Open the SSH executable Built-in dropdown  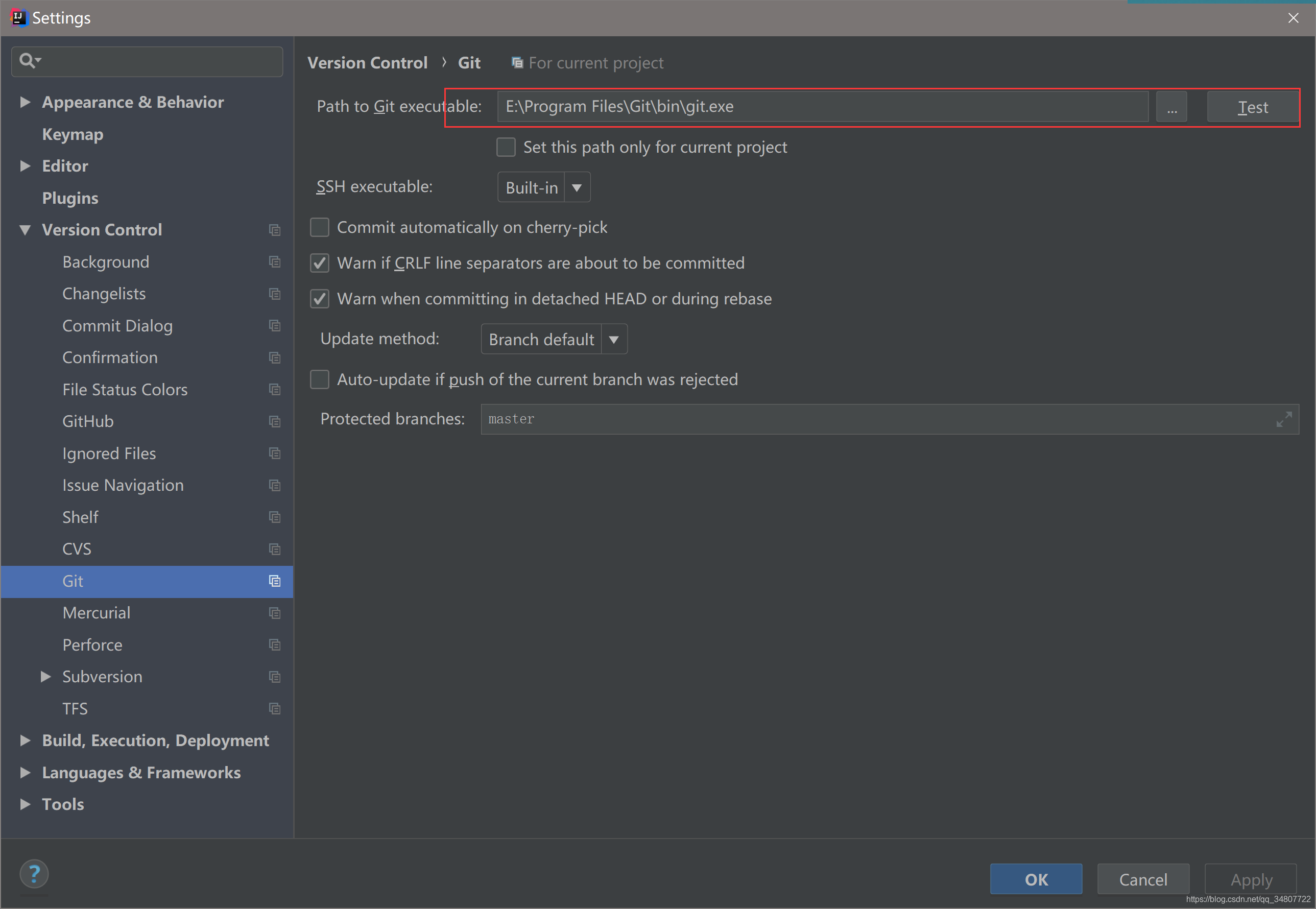(544, 187)
